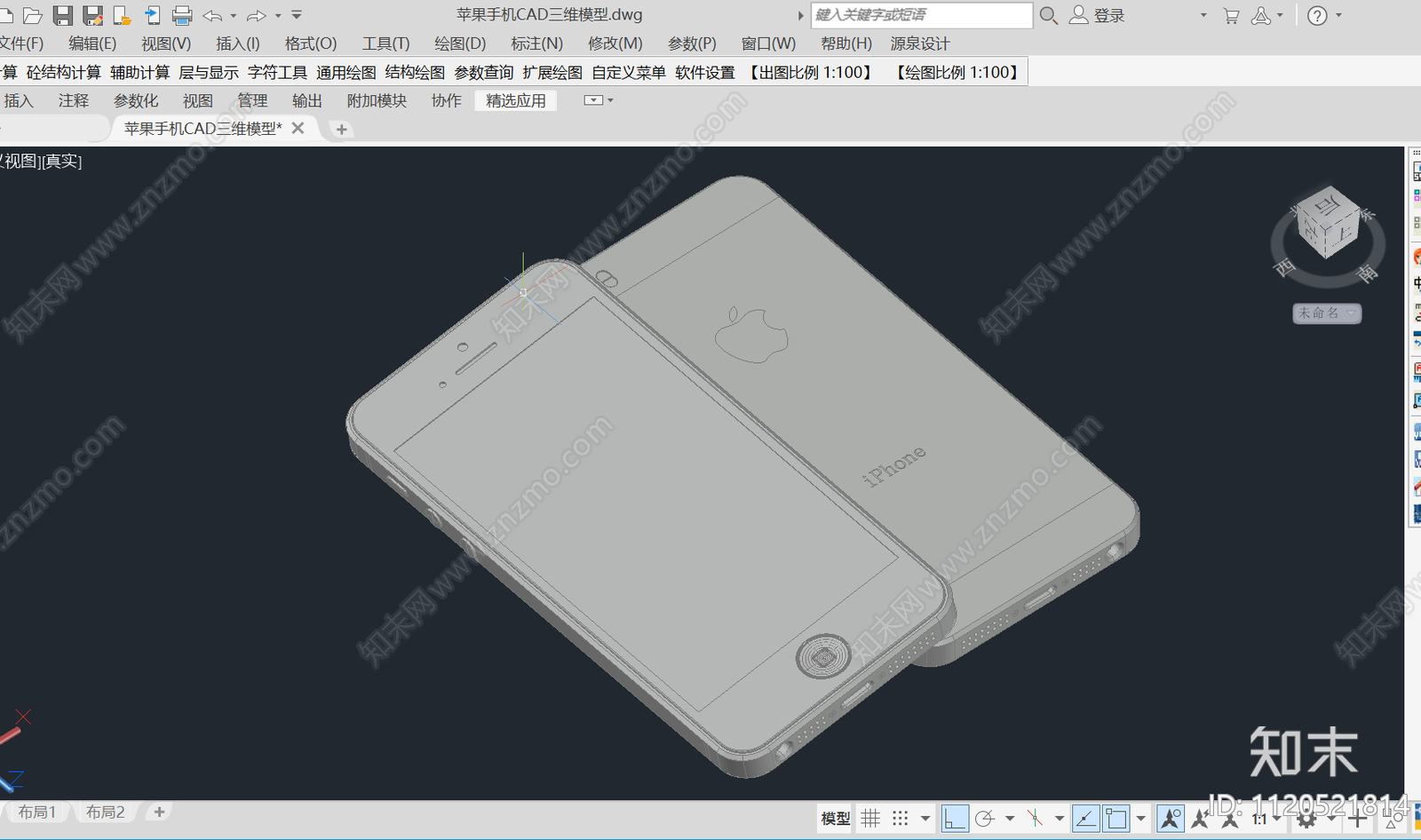Undo the last action

click(x=212, y=15)
